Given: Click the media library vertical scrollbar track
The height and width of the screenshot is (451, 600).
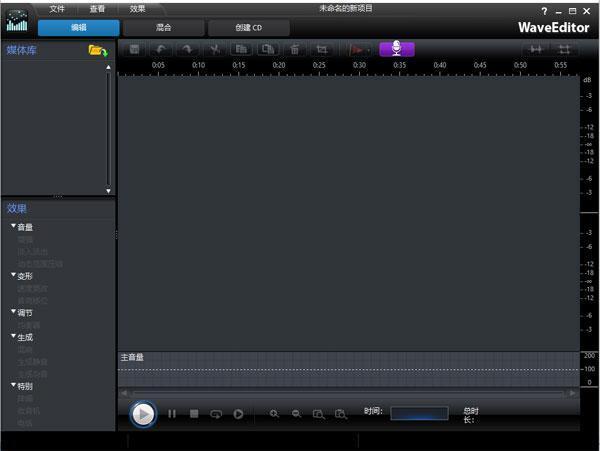Looking at the screenshot, I should [108, 129].
